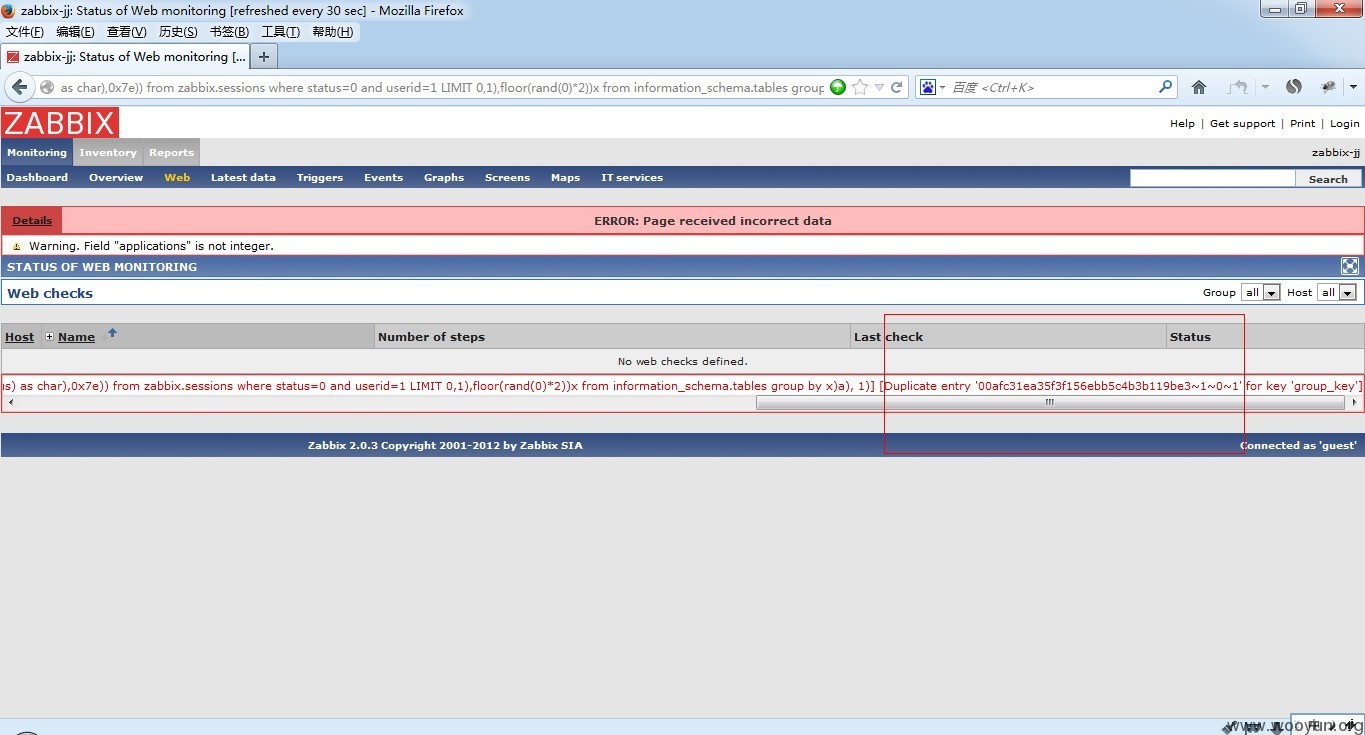The image size is (1365, 735).
Task: Open Maps submenu item
Action: (565, 178)
